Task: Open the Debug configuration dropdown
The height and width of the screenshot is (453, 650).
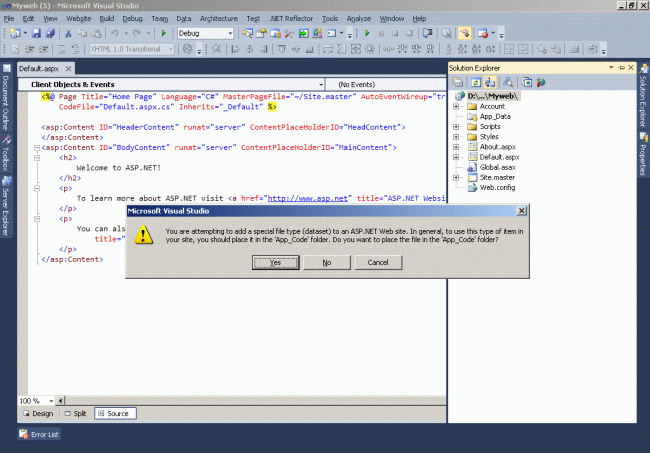Action: [230, 33]
